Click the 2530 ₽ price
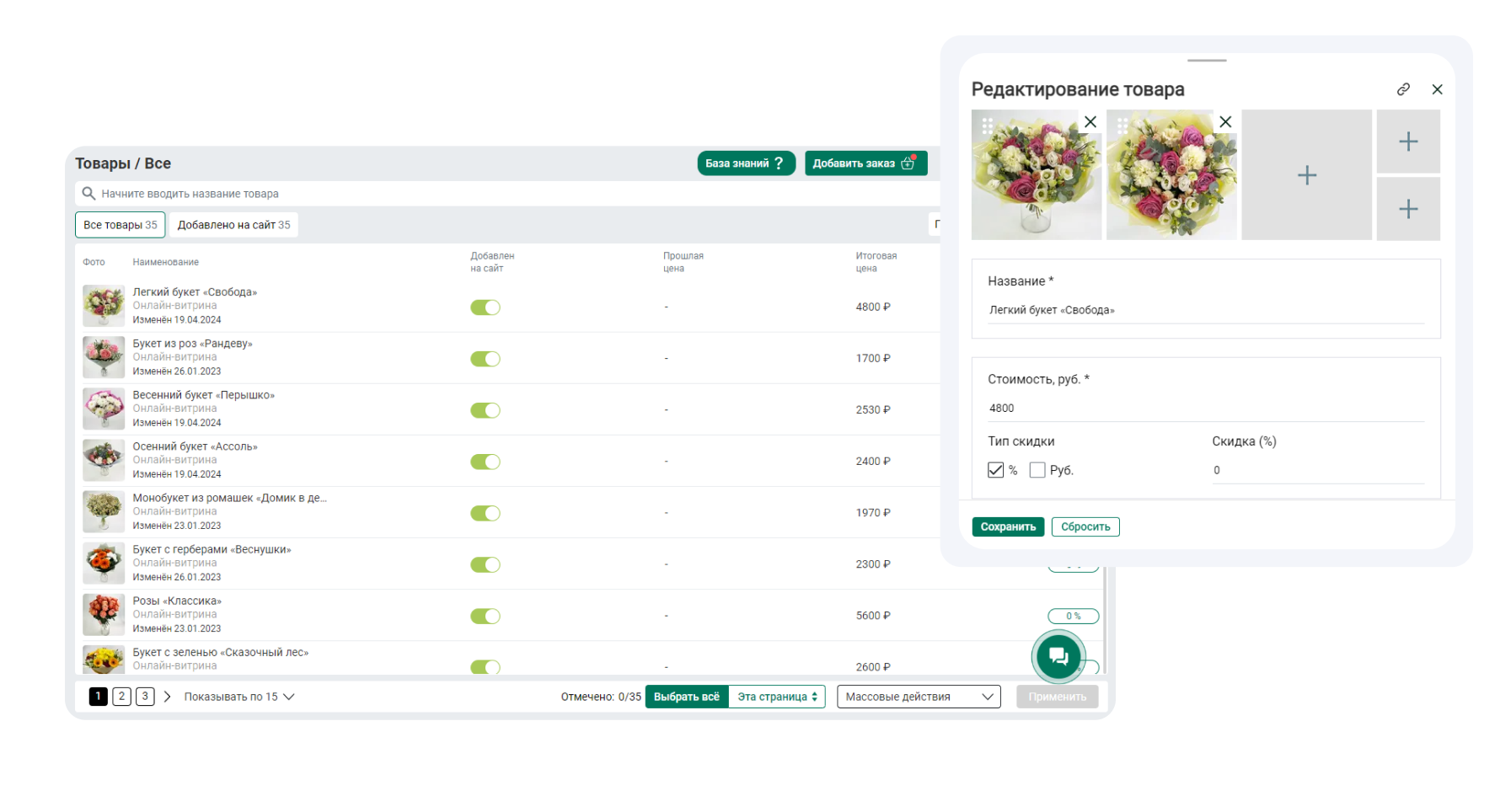Screen dimensions: 1511x812 point(873,410)
